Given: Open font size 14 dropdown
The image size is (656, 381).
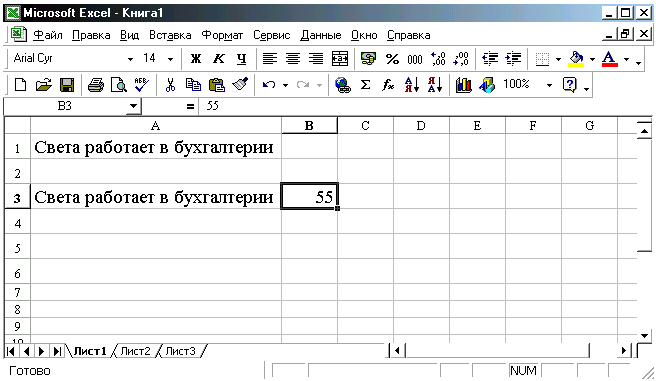Looking at the screenshot, I should point(170,59).
